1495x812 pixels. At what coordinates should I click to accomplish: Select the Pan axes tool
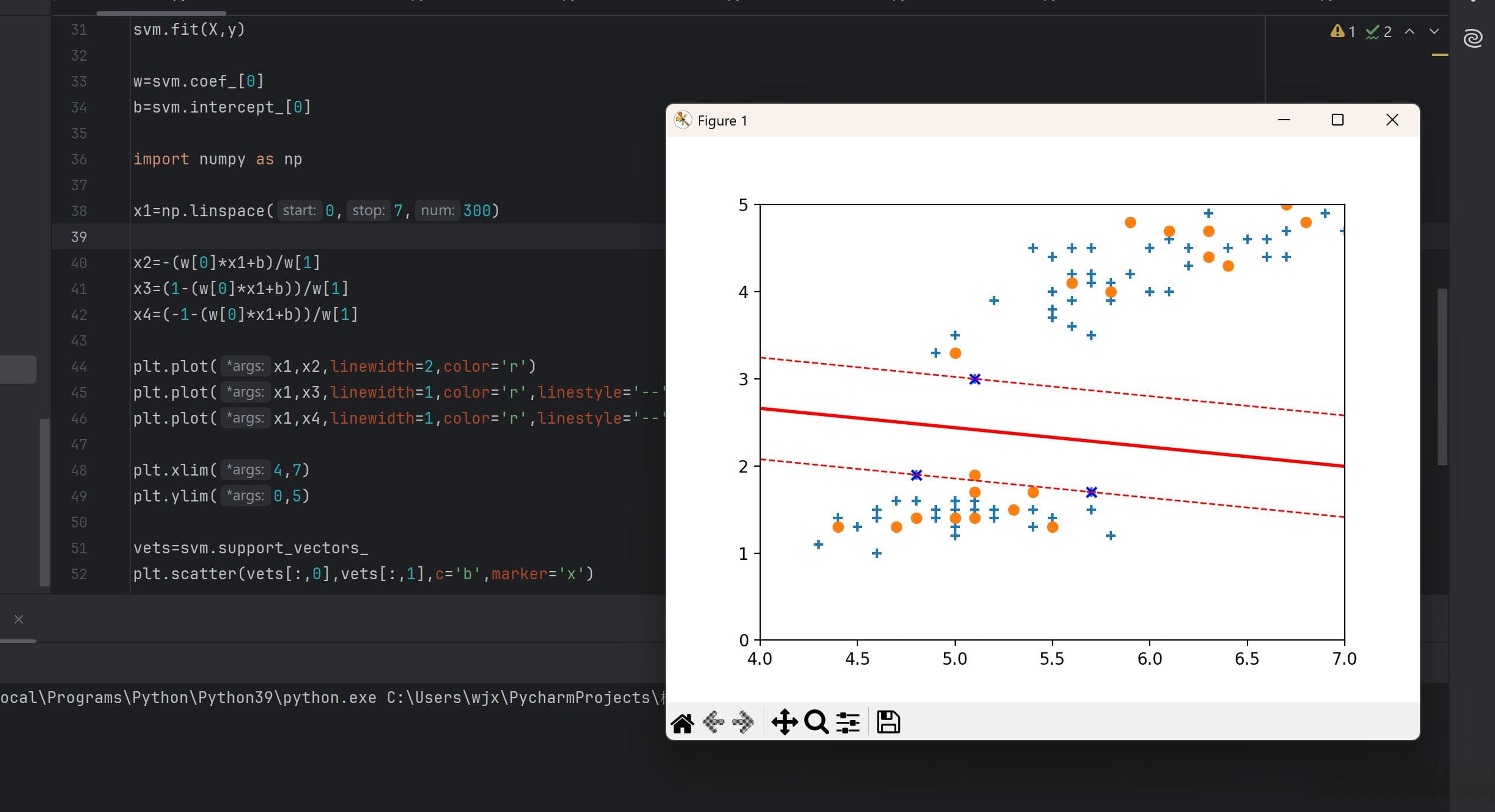784,722
